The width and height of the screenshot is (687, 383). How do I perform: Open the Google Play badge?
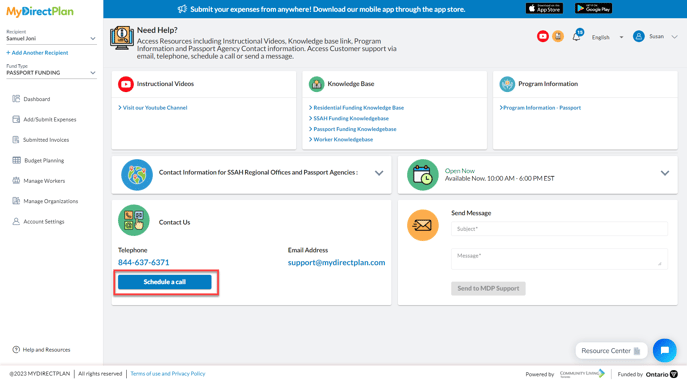[x=593, y=8]
